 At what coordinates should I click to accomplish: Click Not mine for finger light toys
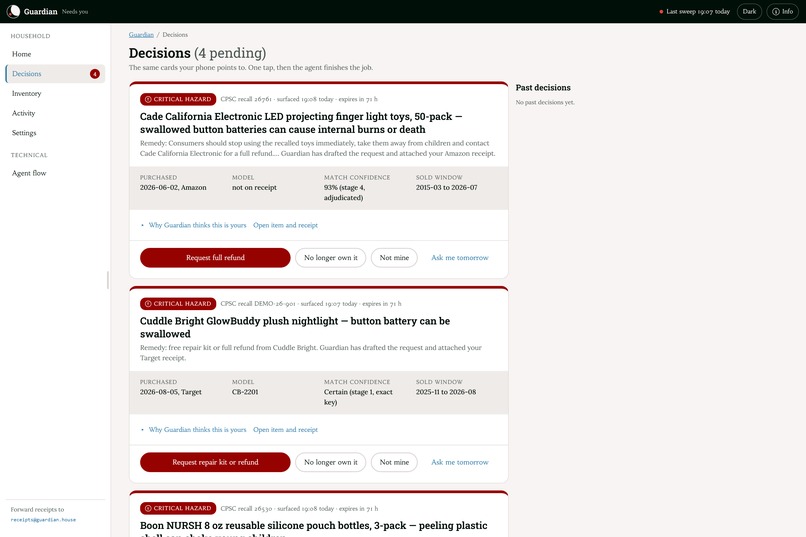tap(394, 257)
